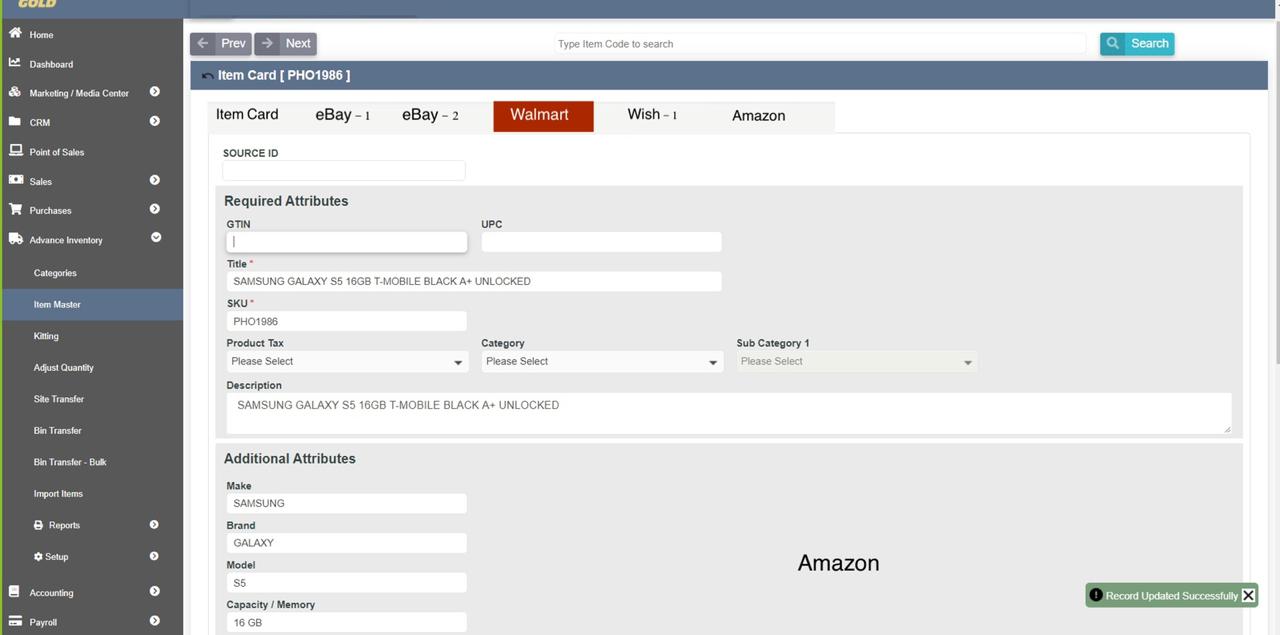Click the Marketing / Media Center icon
Image resolution: width=1280 pixels, height=635 pixels.
[15, 92]
